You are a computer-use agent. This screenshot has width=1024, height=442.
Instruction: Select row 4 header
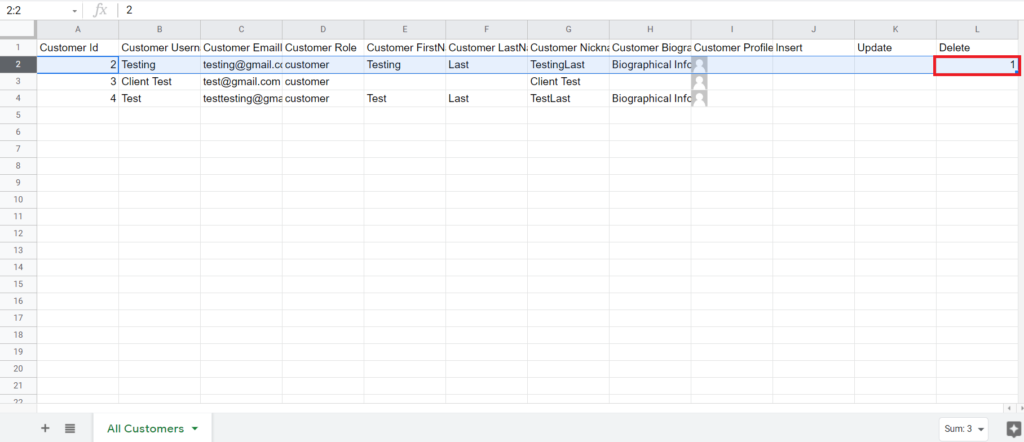(18, 99)
